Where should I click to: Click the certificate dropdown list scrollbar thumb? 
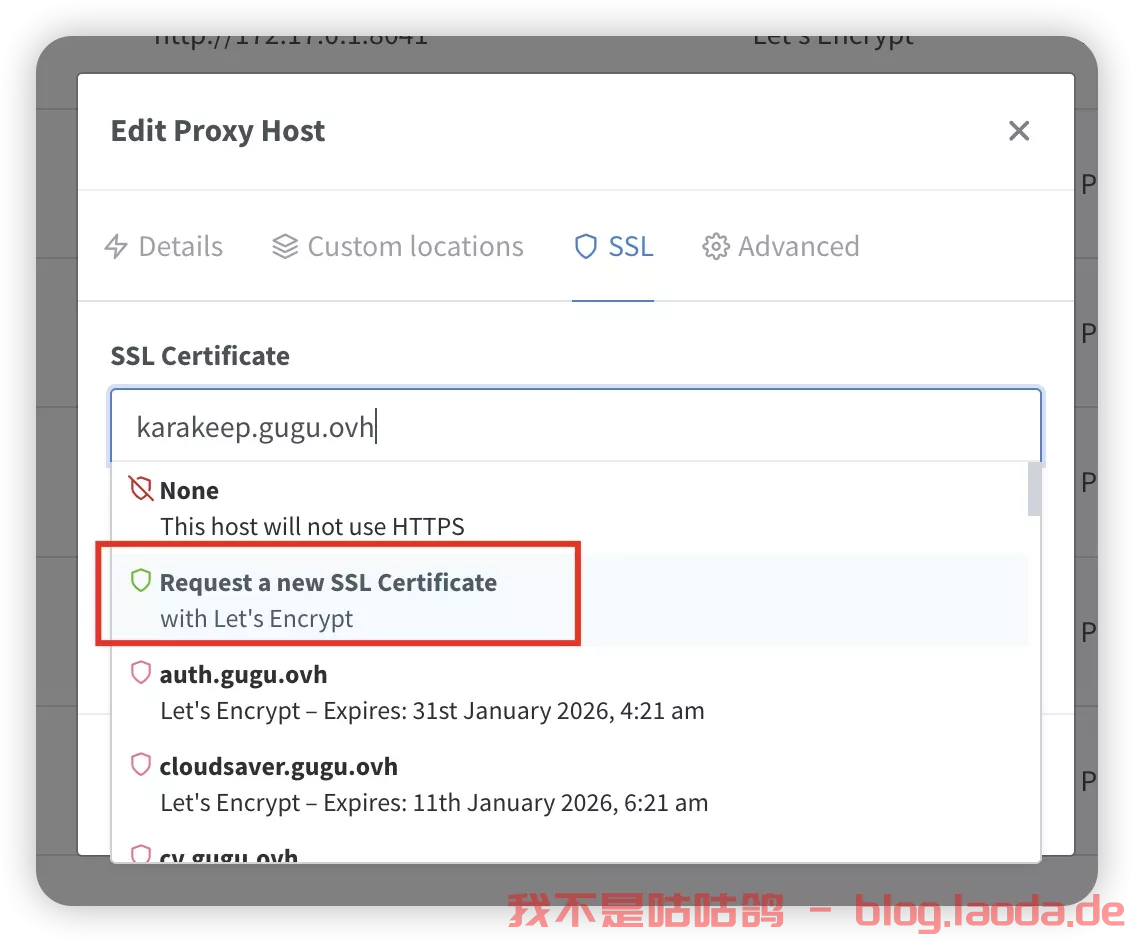1034,489
